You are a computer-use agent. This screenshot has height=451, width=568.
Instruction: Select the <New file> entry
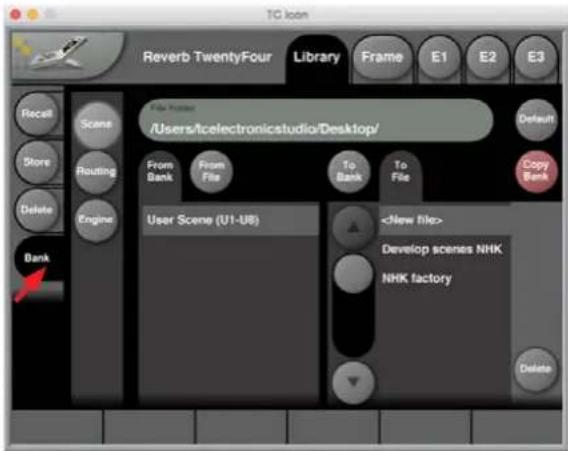point(445,220)
